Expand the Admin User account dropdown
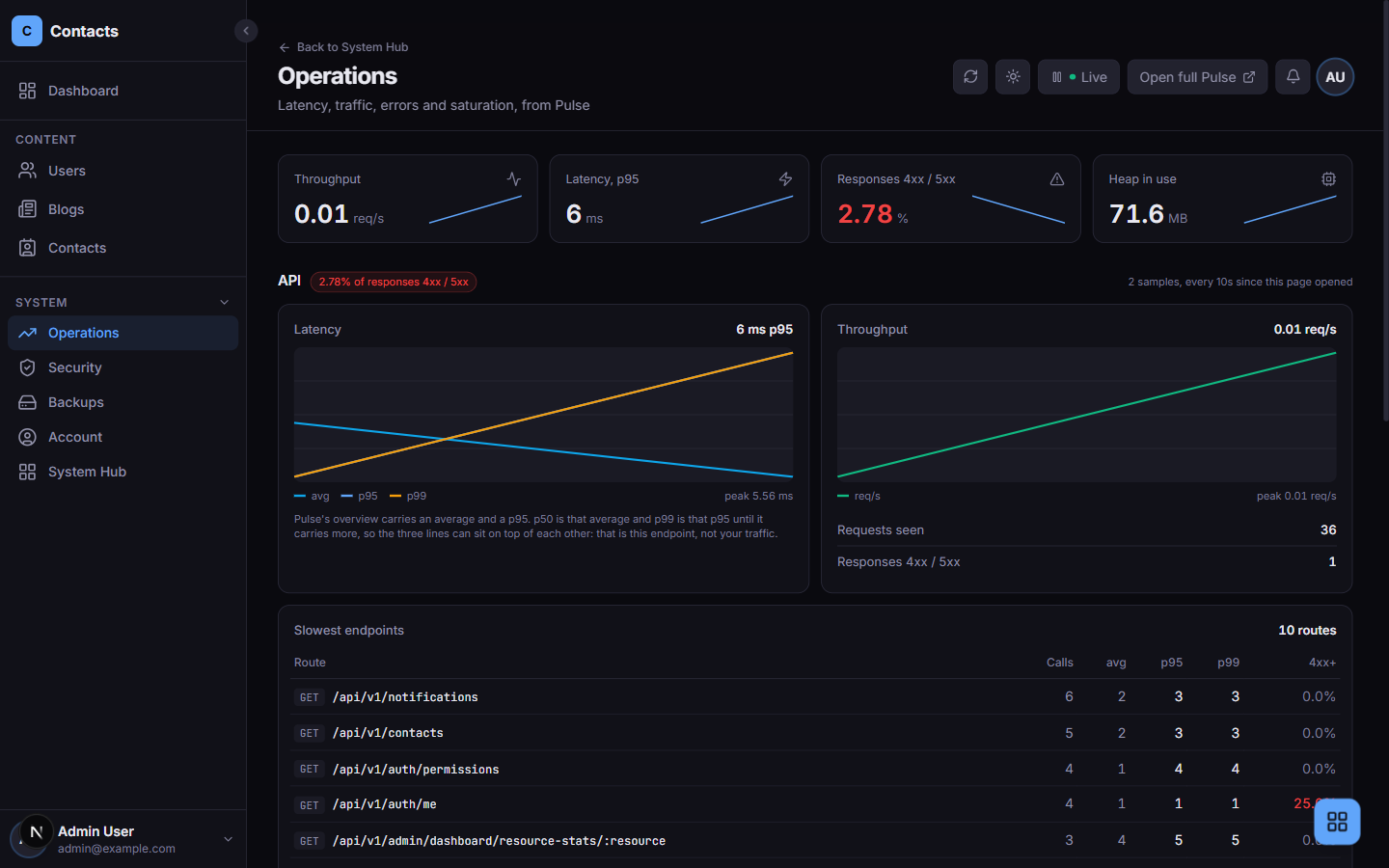The height and width of the screenshot is (868, 1389). [x=229, y=839]
